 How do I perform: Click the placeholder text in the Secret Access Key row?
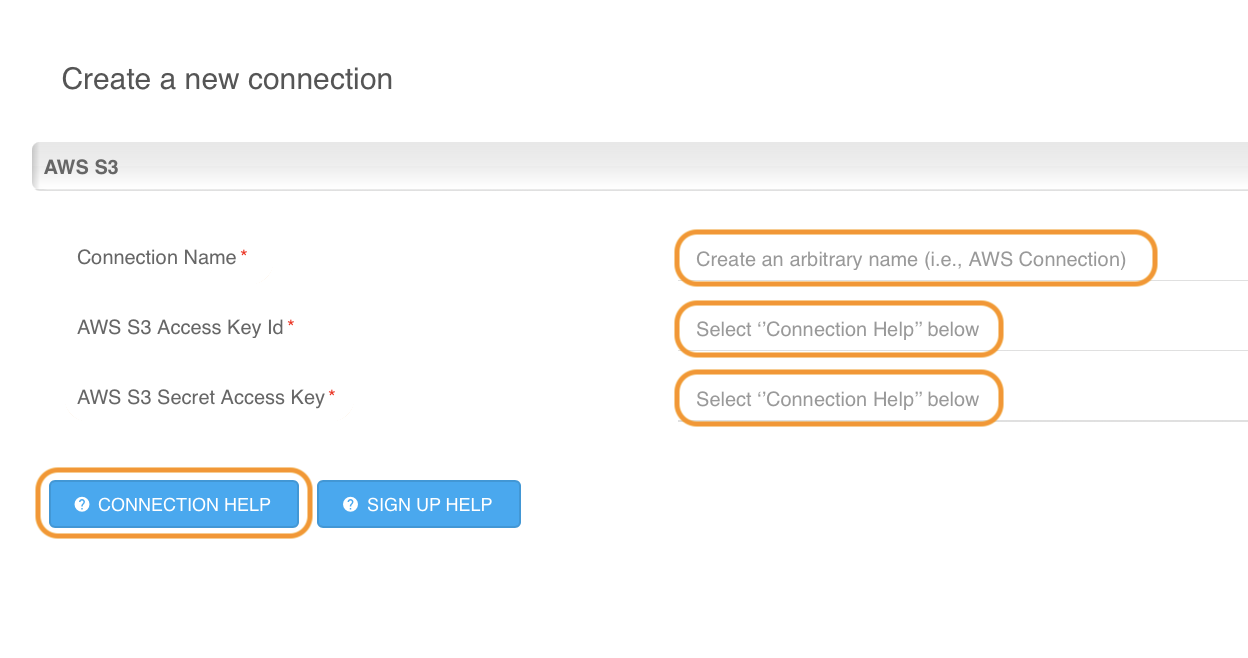click(837, 399)
